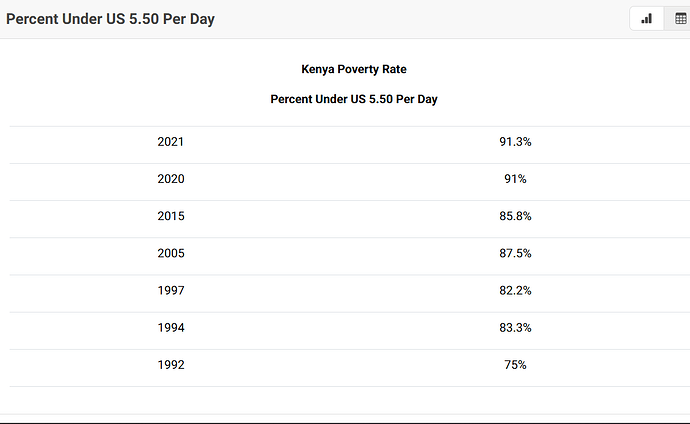
Task: Click the 91.3% value
Action: 515,142
